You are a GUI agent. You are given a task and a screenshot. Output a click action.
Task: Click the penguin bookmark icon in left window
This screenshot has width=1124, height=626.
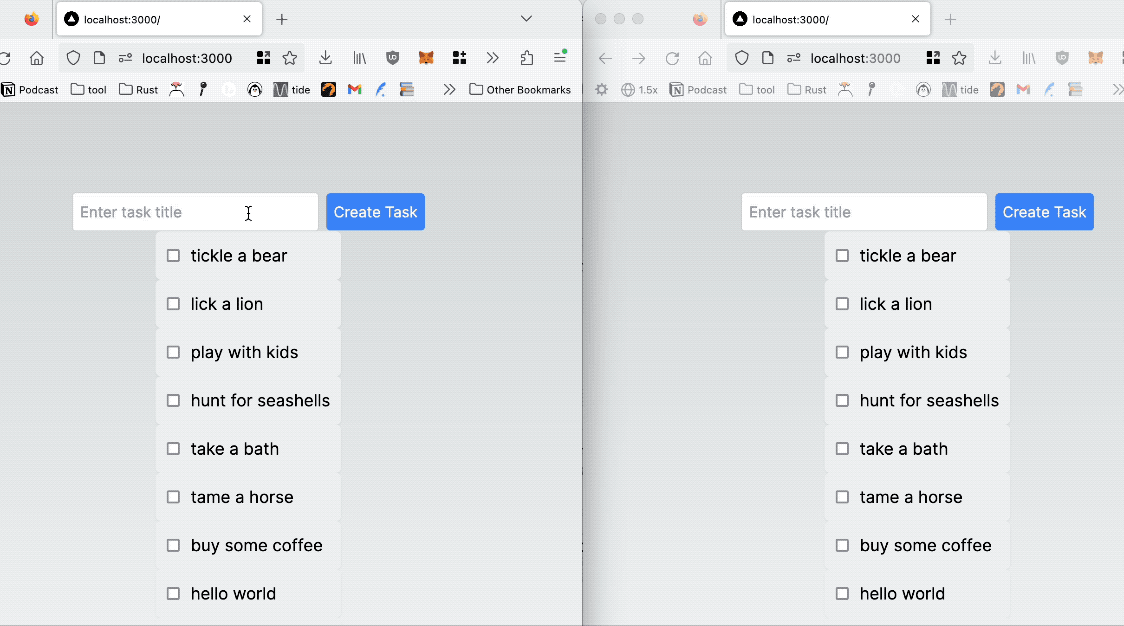pos(254,90)
